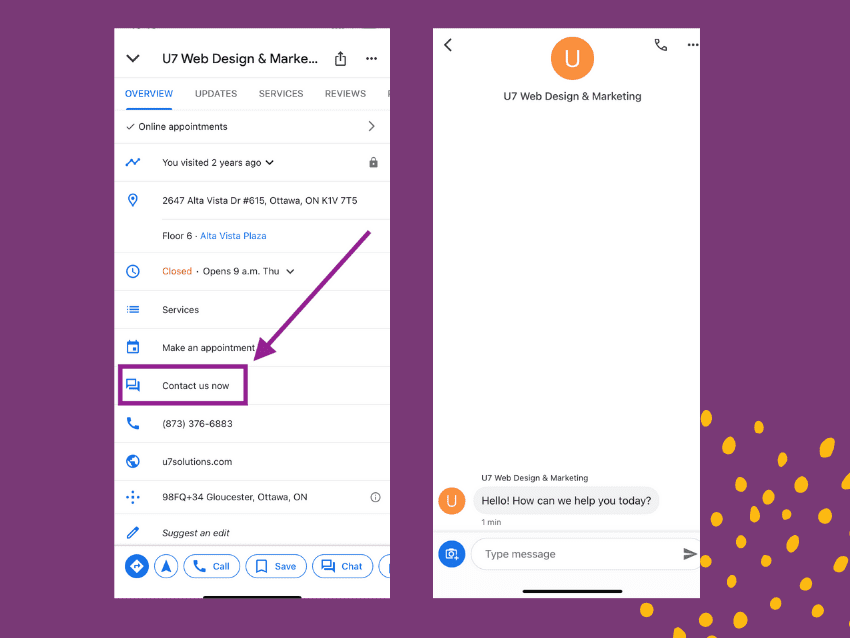
Task: Open the three-dot menu beside the share icon
Action: [x=371, y=59]
